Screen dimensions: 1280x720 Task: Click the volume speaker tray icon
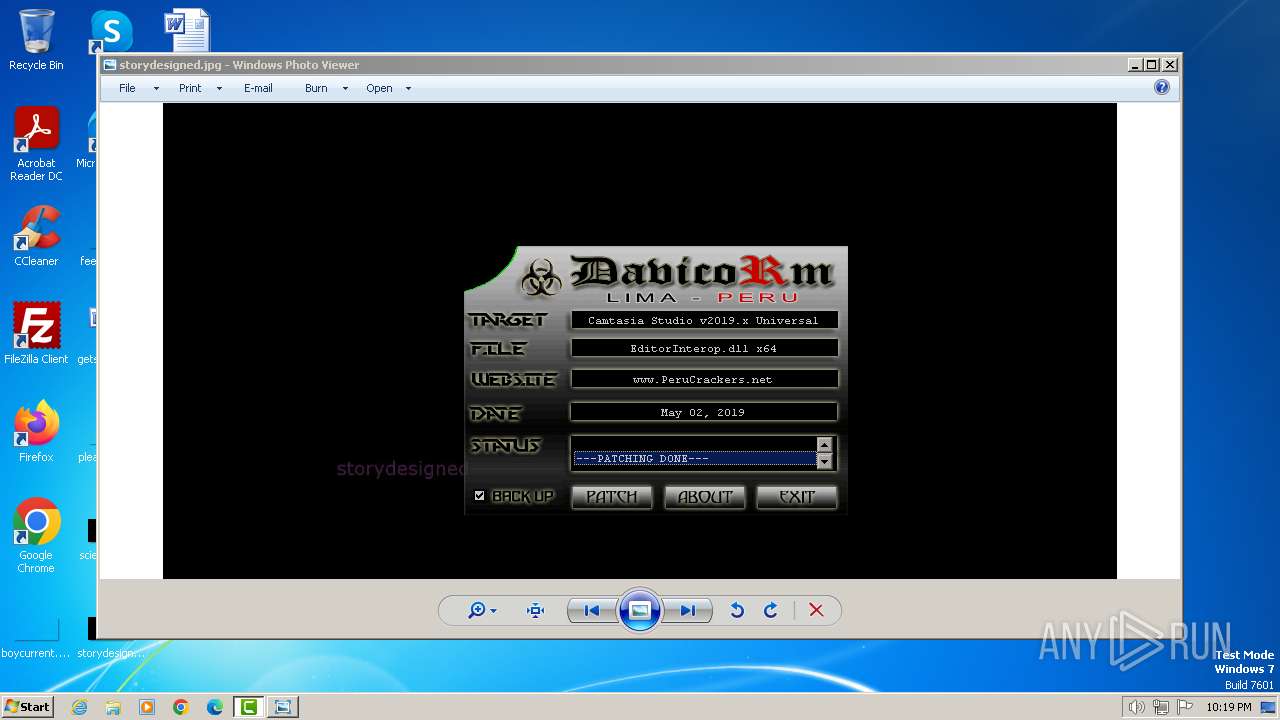[x=1136, y=707]
